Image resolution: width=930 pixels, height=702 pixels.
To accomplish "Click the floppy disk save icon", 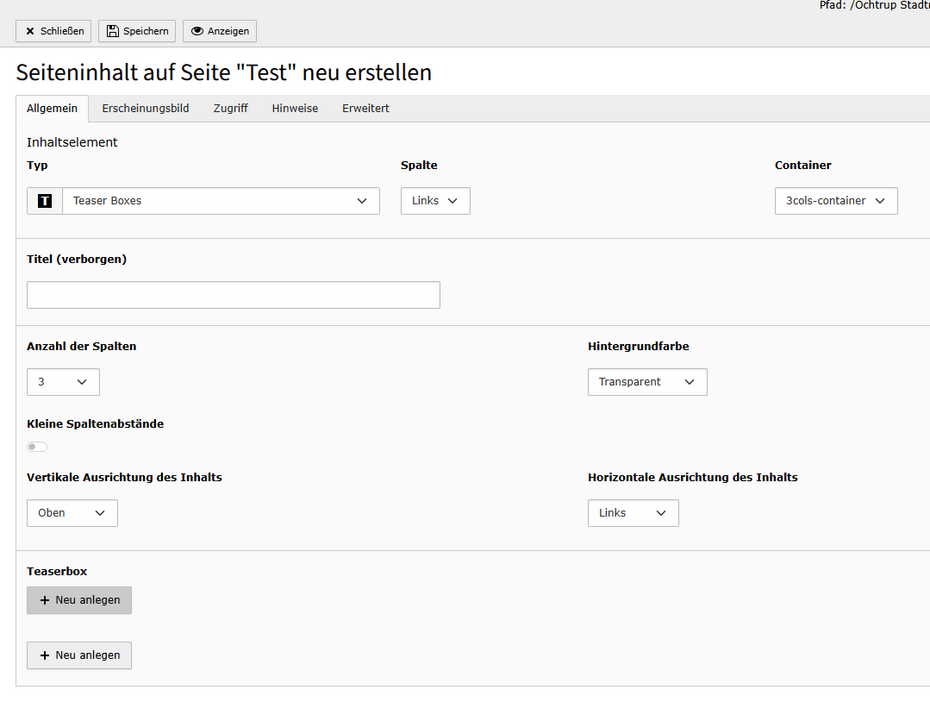I will point(113,31).
